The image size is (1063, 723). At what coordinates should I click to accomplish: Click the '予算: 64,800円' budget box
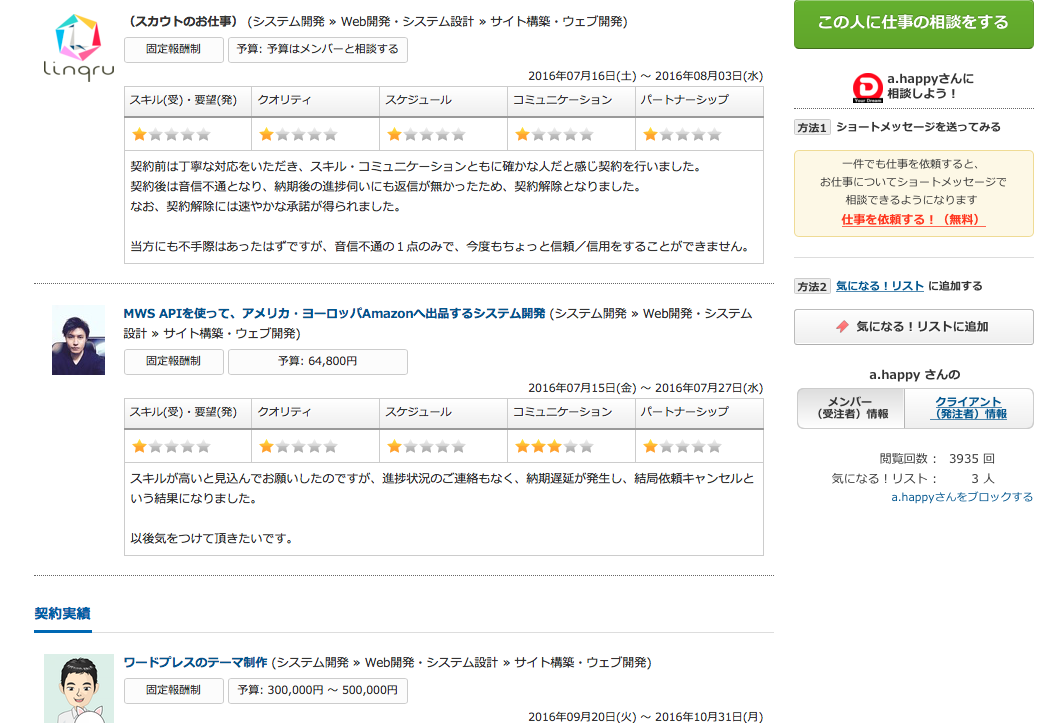point(317,362)
